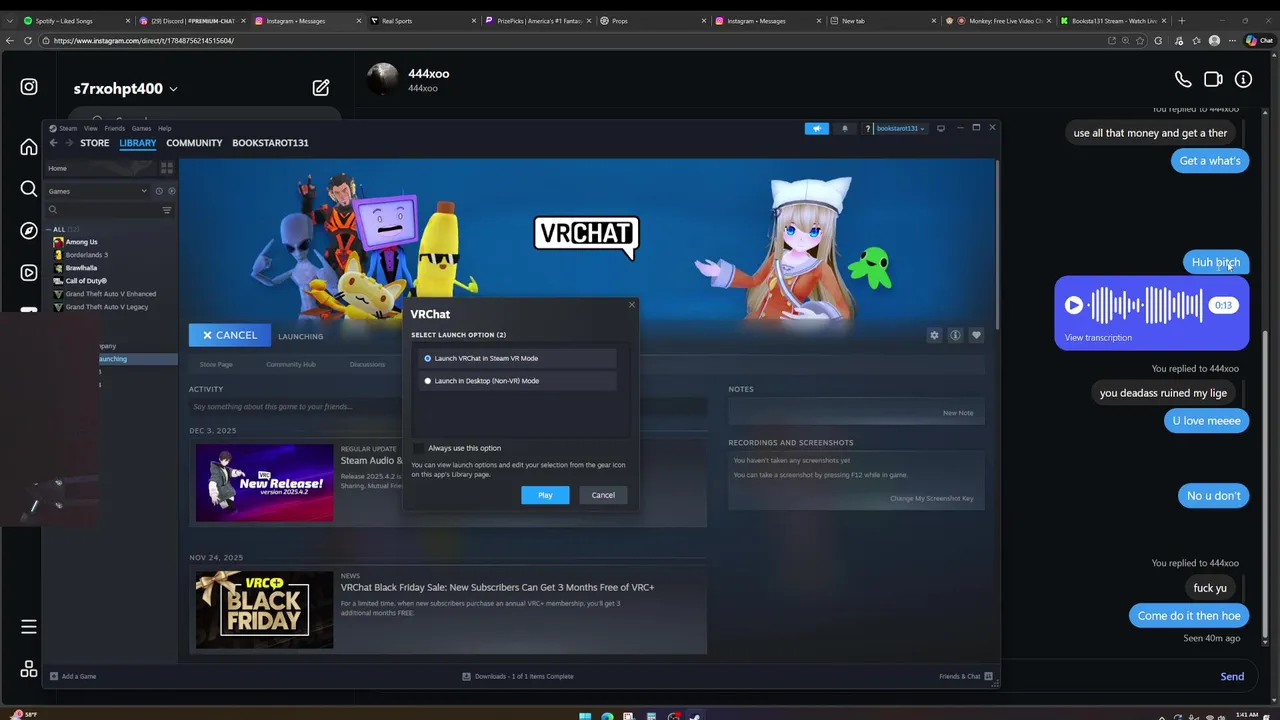Screen dimensions: 1280x720
Task: Cancel the VRChat launch
Action: (x=230, y=335)
